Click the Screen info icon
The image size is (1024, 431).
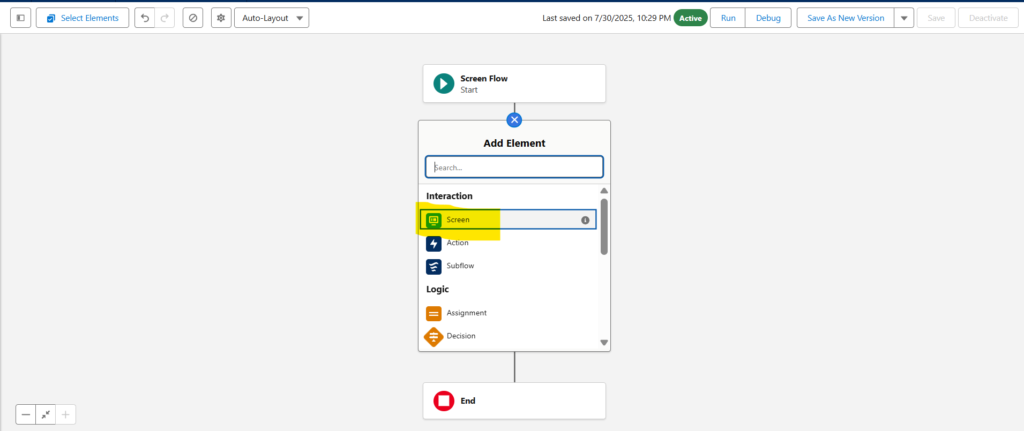click(585, 220)
